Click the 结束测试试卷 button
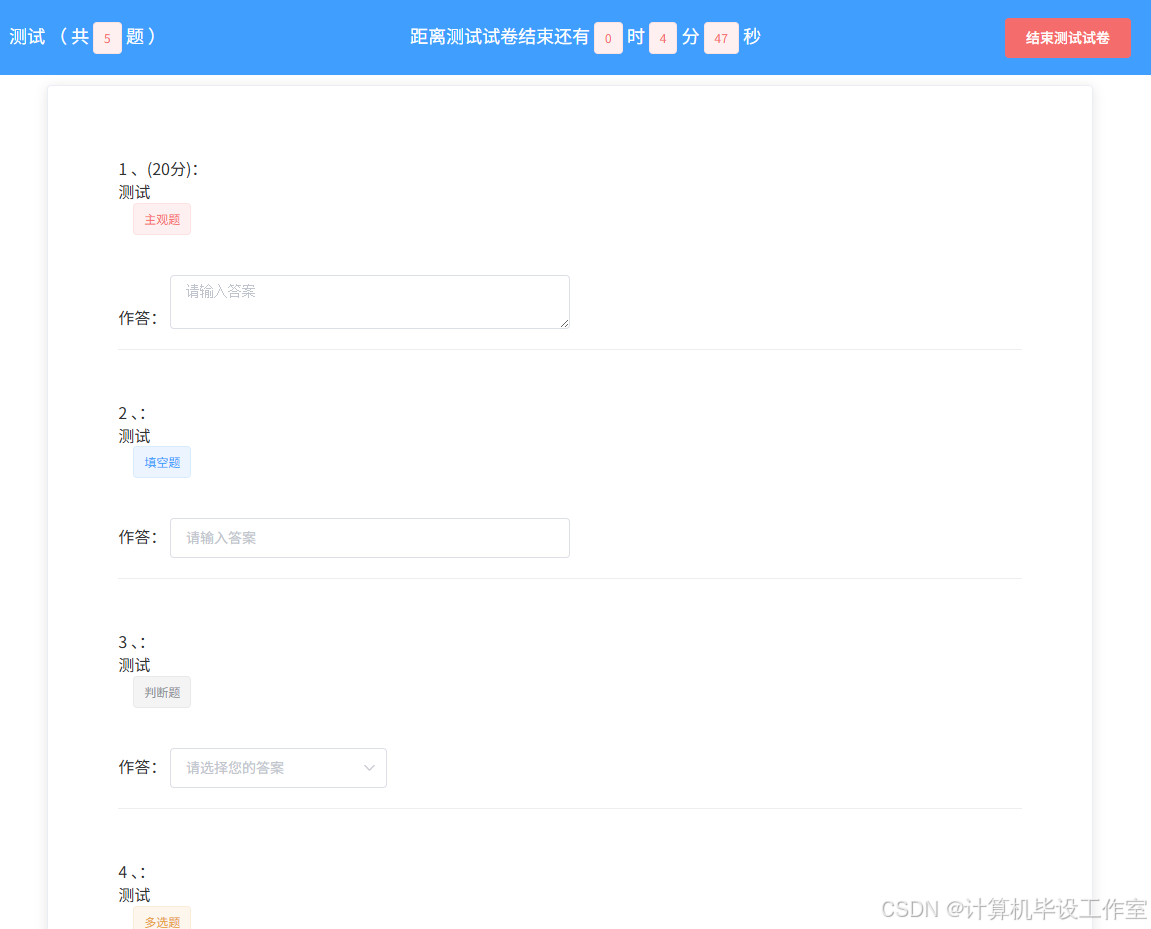This screenshot has width=1151, height=929. (1067, 38)
